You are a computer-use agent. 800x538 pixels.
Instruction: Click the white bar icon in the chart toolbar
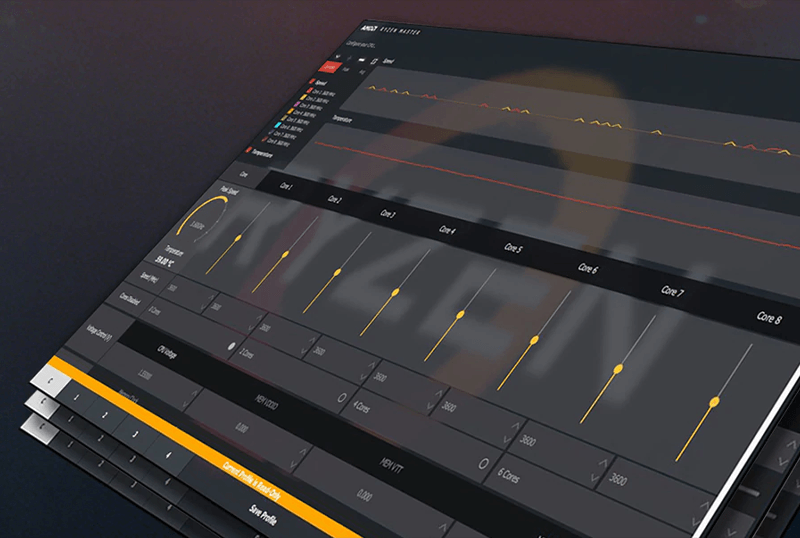click(362, 60)
